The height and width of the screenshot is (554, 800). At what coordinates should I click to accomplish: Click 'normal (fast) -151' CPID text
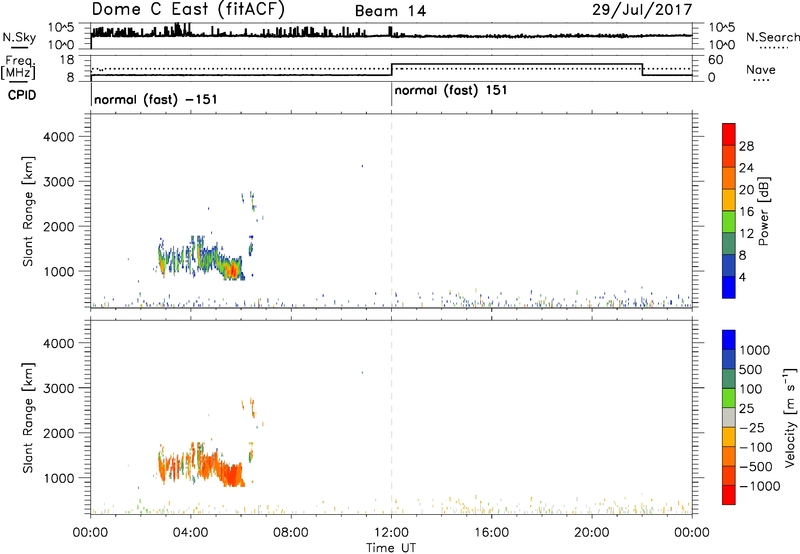coord(156,99)
